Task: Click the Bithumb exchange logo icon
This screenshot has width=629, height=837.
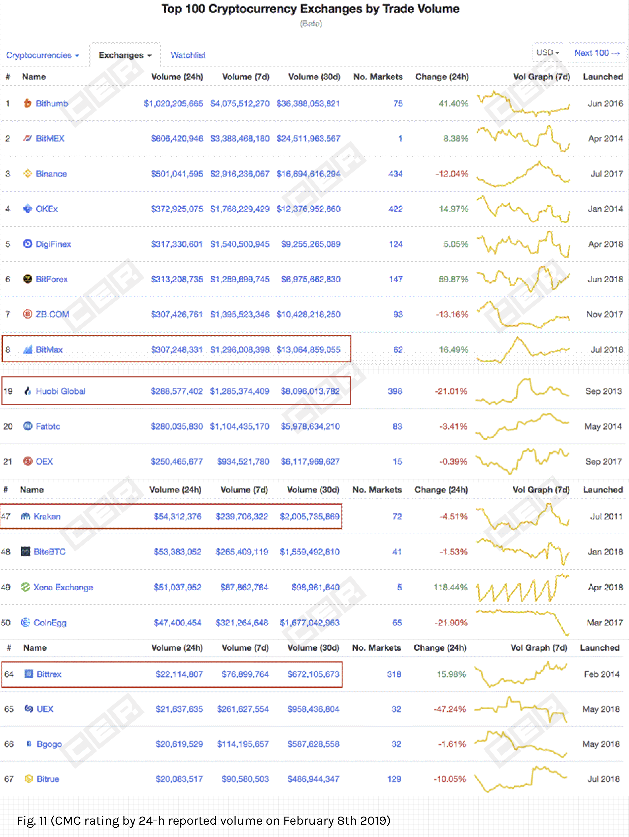Action: tap(27, 103)
